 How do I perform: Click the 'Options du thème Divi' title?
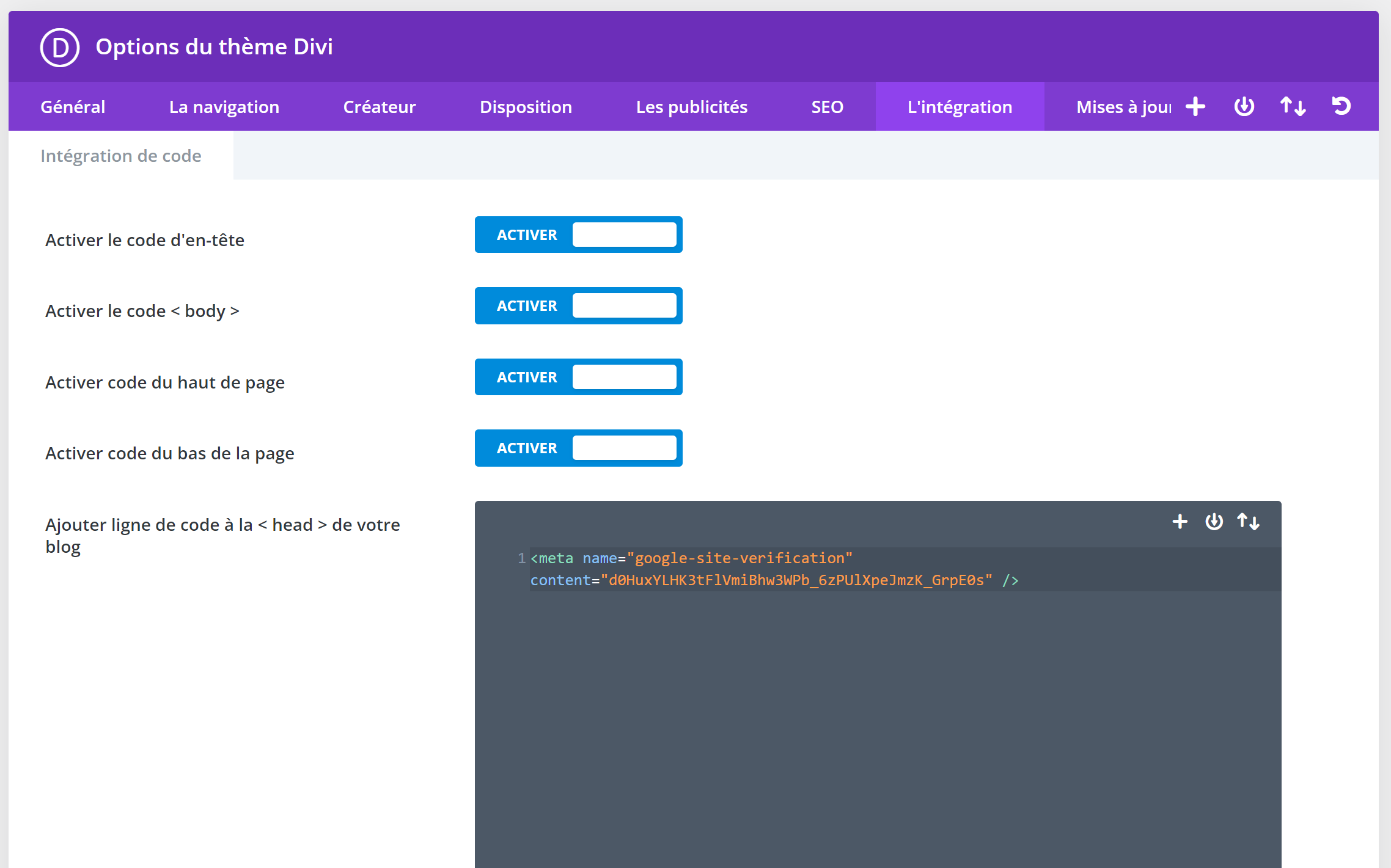214,47
